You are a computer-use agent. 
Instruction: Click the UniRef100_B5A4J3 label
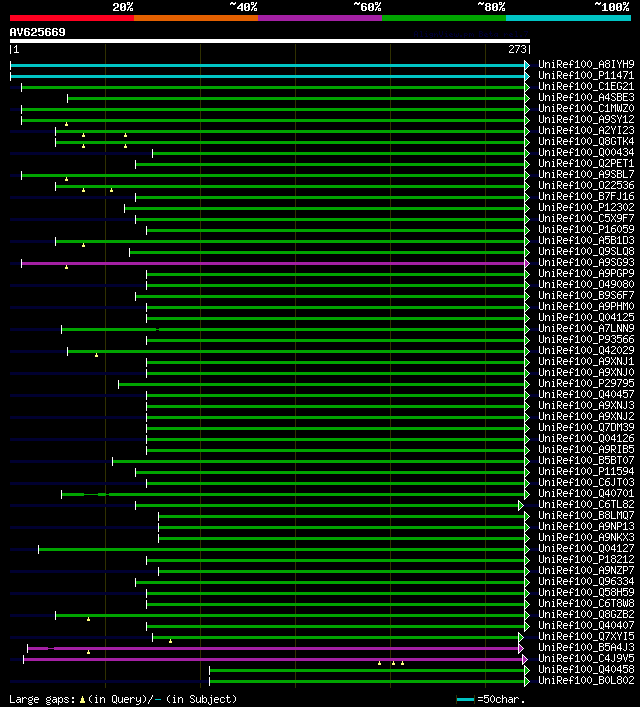[586, 647]
